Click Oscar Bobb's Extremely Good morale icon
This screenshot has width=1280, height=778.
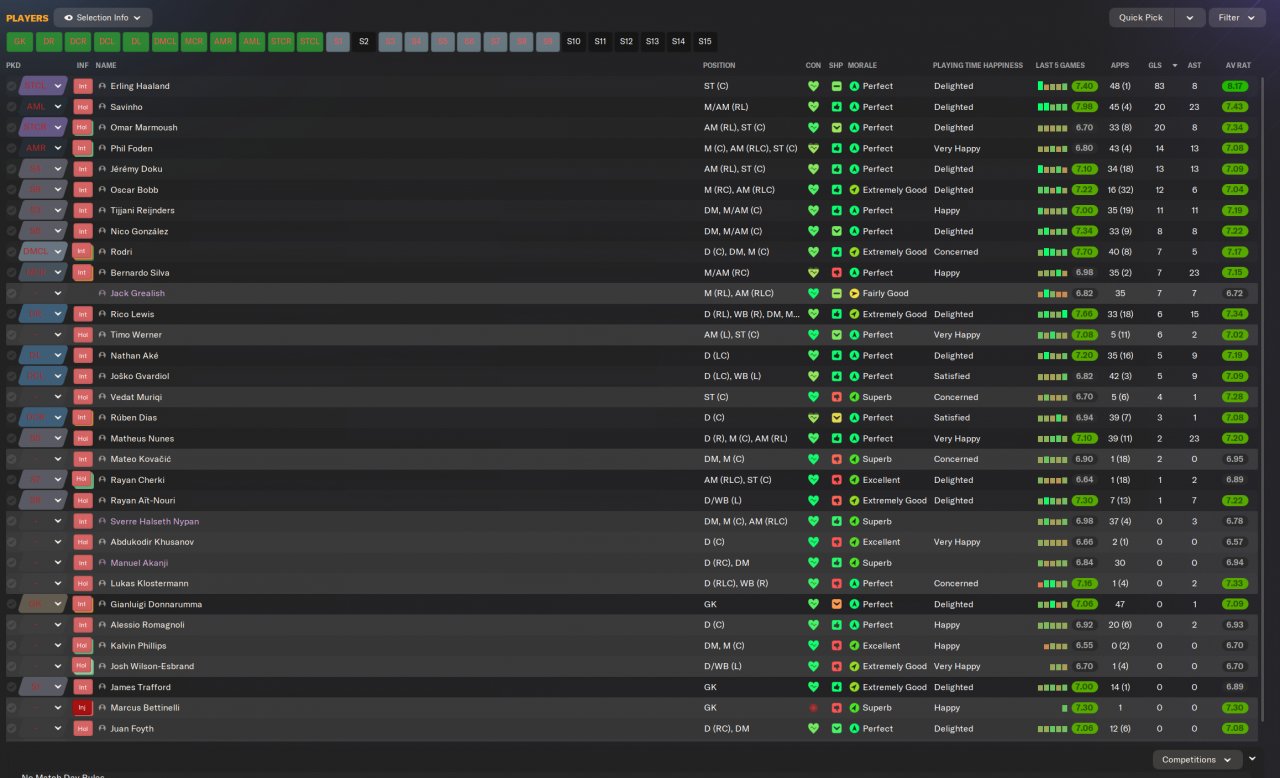click(854, 190)
